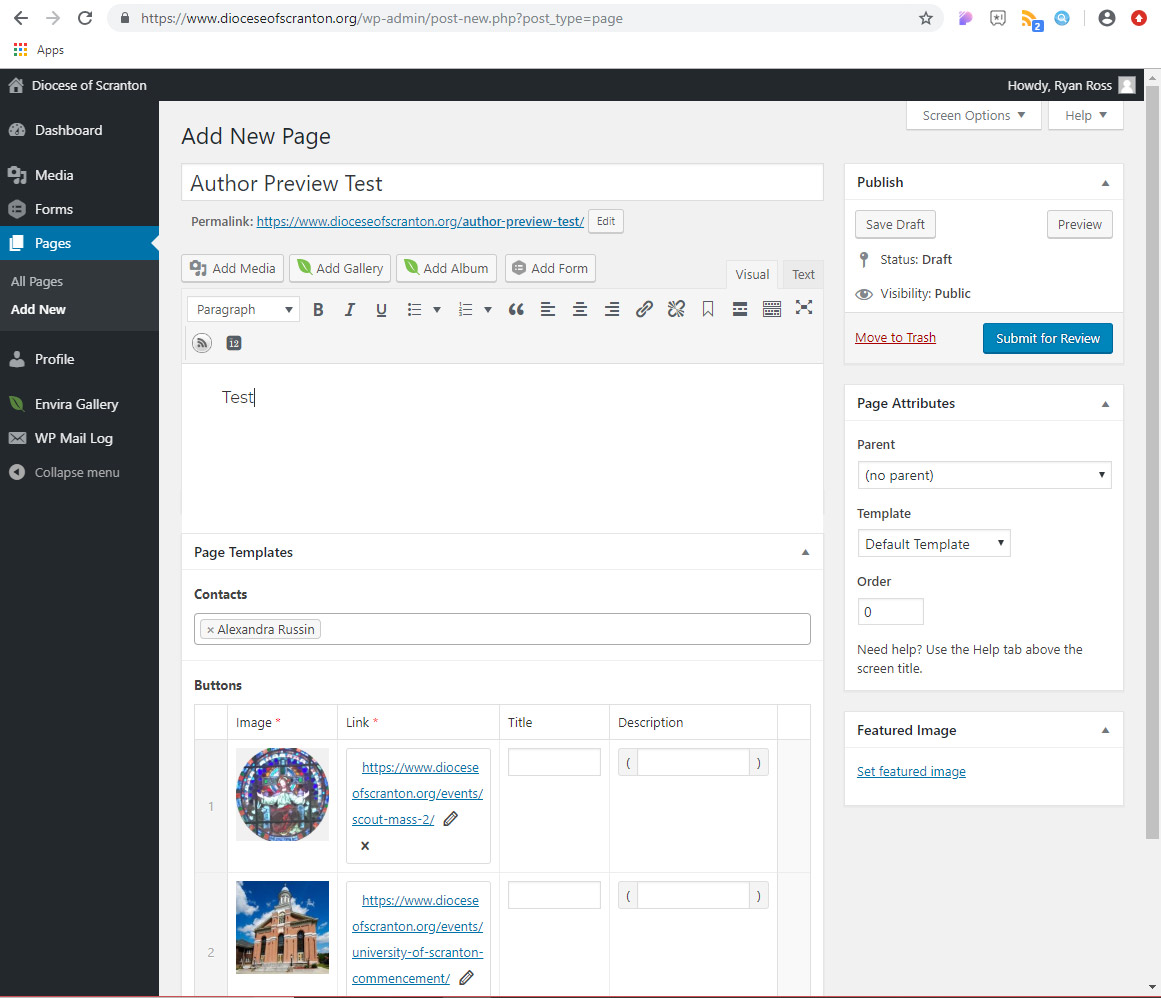
Task: Bookmark this page with star icon
Action: point(926,18)
